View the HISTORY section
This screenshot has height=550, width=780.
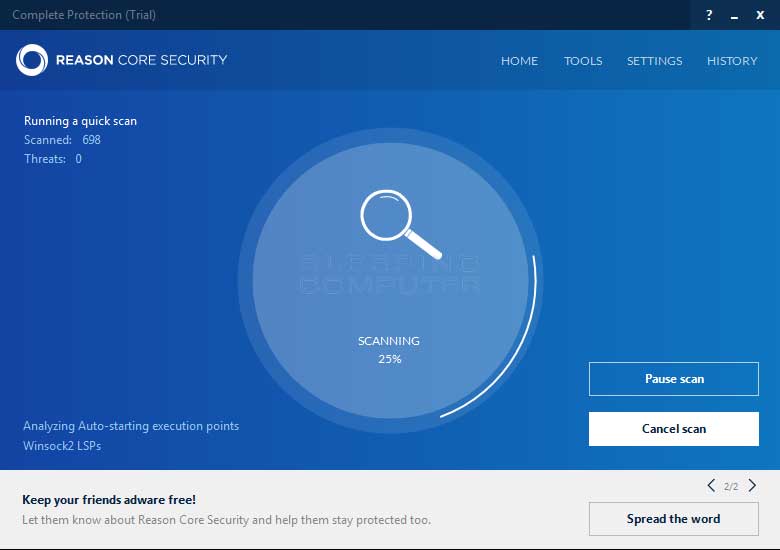(732, 61)
